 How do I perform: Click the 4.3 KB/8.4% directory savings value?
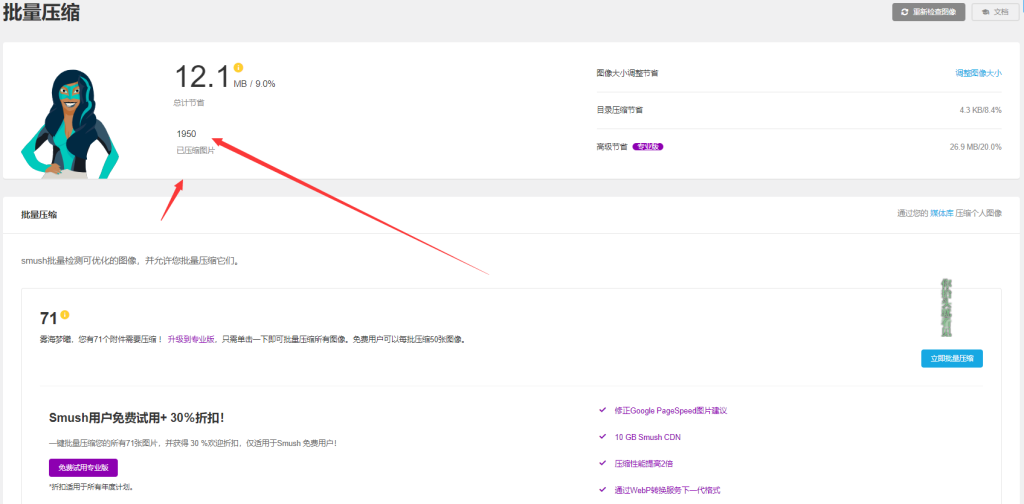pos(980,110)
